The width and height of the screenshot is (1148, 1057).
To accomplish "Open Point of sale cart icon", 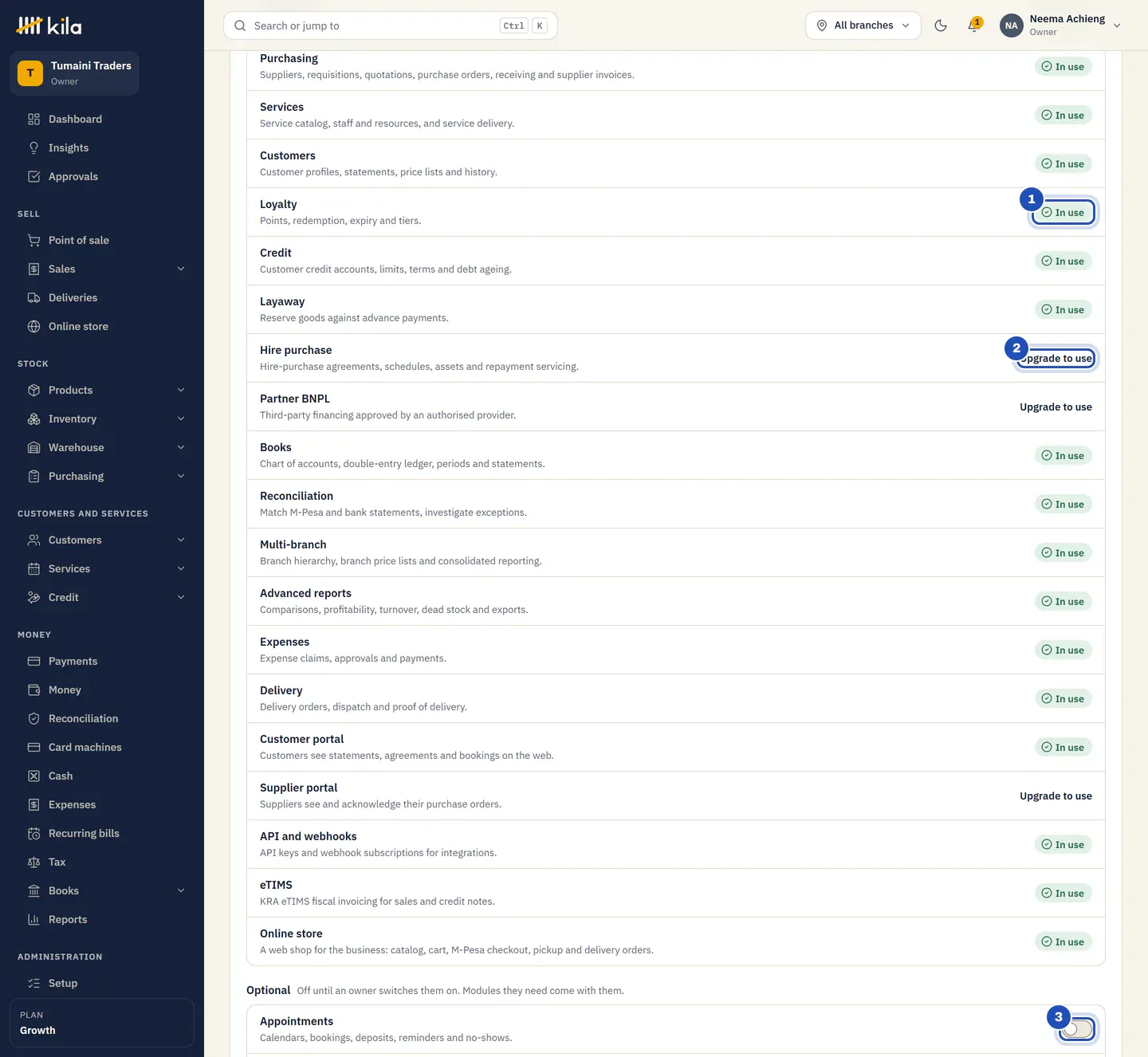I will [x=33, y=240].
